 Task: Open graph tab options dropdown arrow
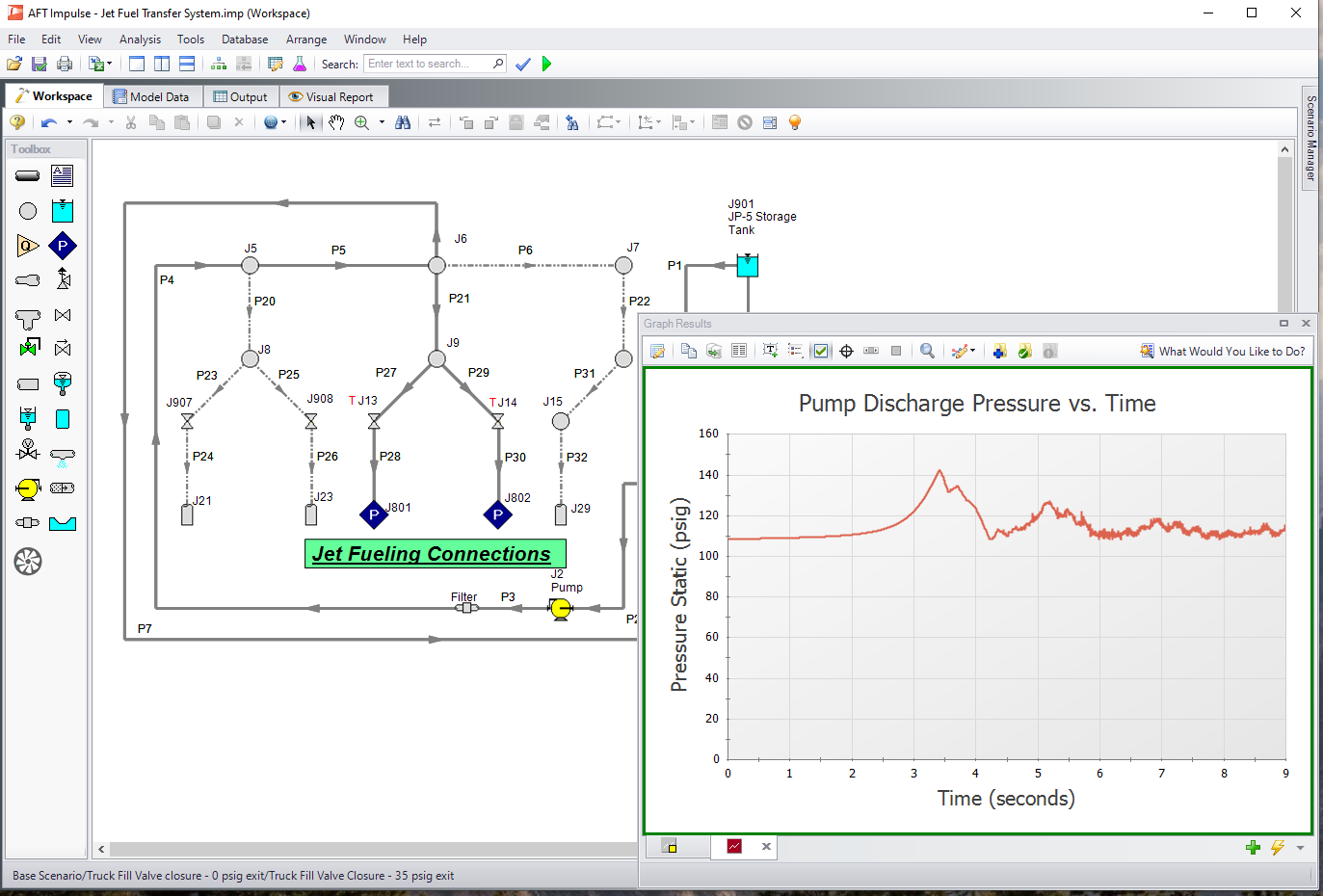tap(1300, 848)
